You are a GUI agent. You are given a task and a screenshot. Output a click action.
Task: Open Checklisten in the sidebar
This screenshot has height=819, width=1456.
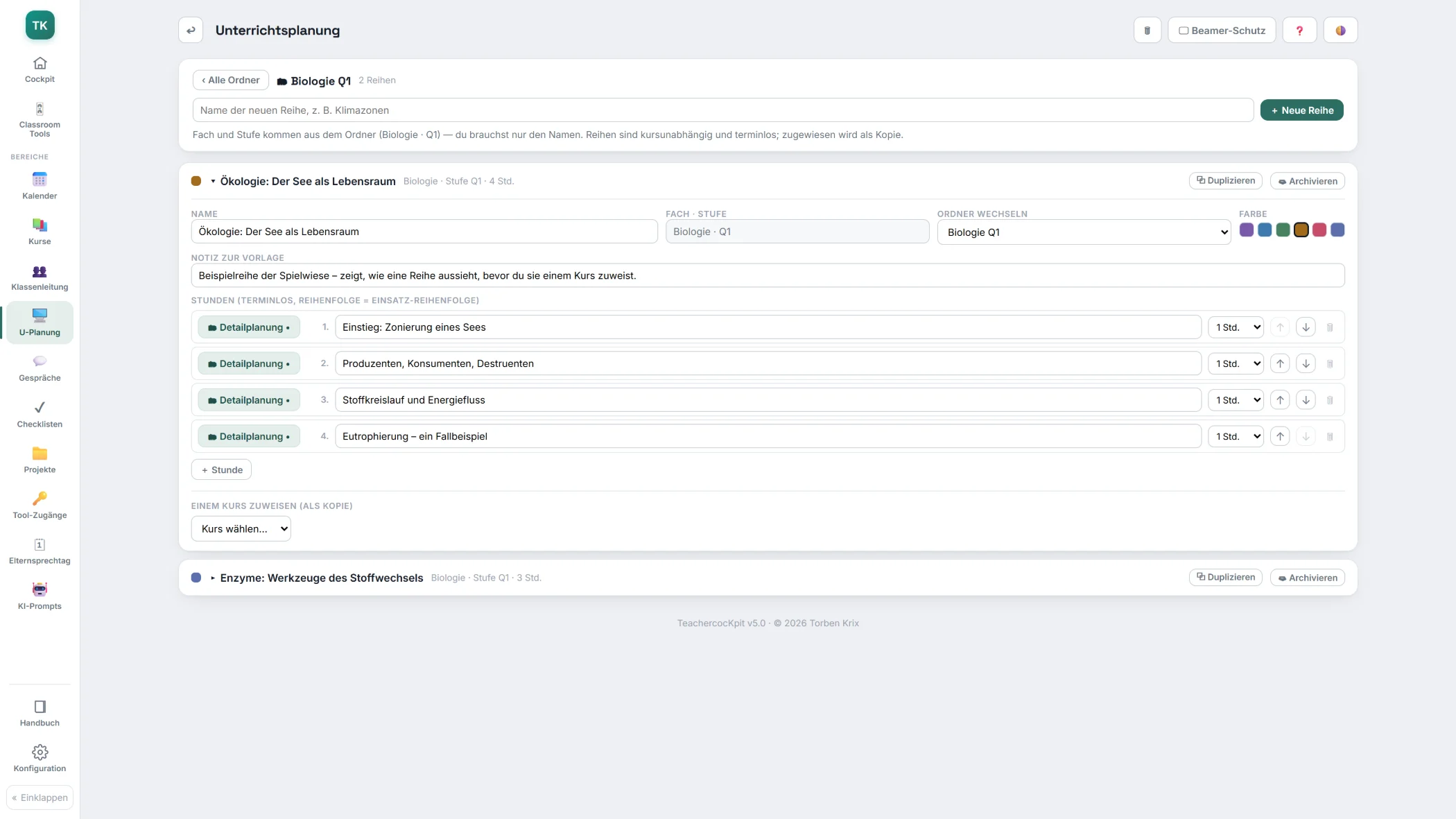pyautogui.click(x=40, y=414)
